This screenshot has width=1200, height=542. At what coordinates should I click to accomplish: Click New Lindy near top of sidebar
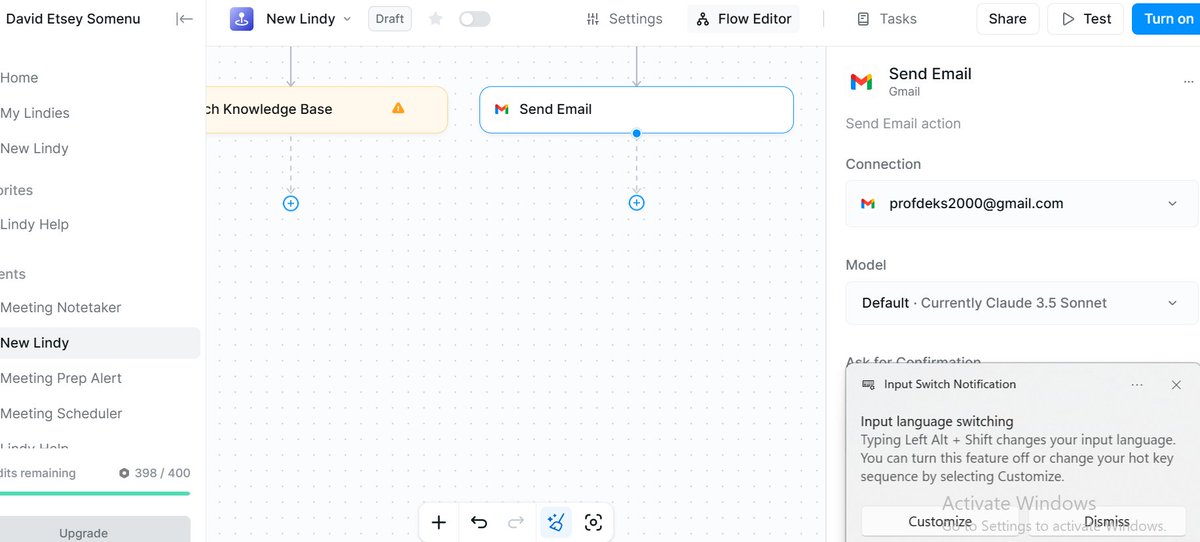click(x=35, y=148)
